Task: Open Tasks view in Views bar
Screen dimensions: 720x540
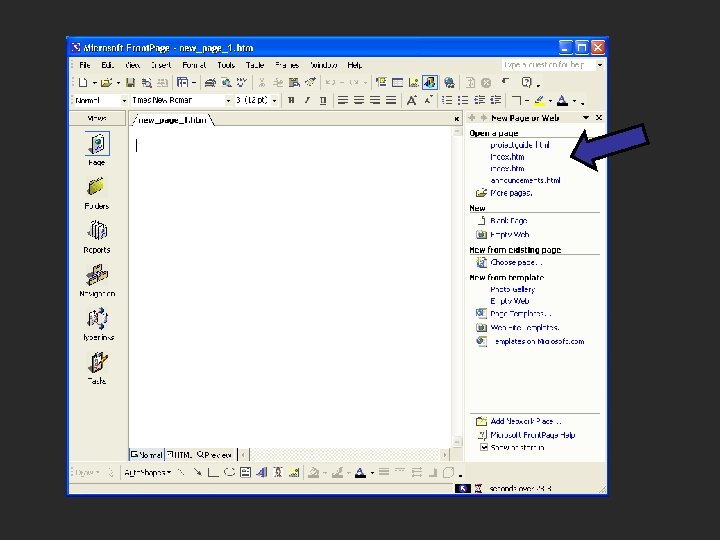Action: [97, 368]
